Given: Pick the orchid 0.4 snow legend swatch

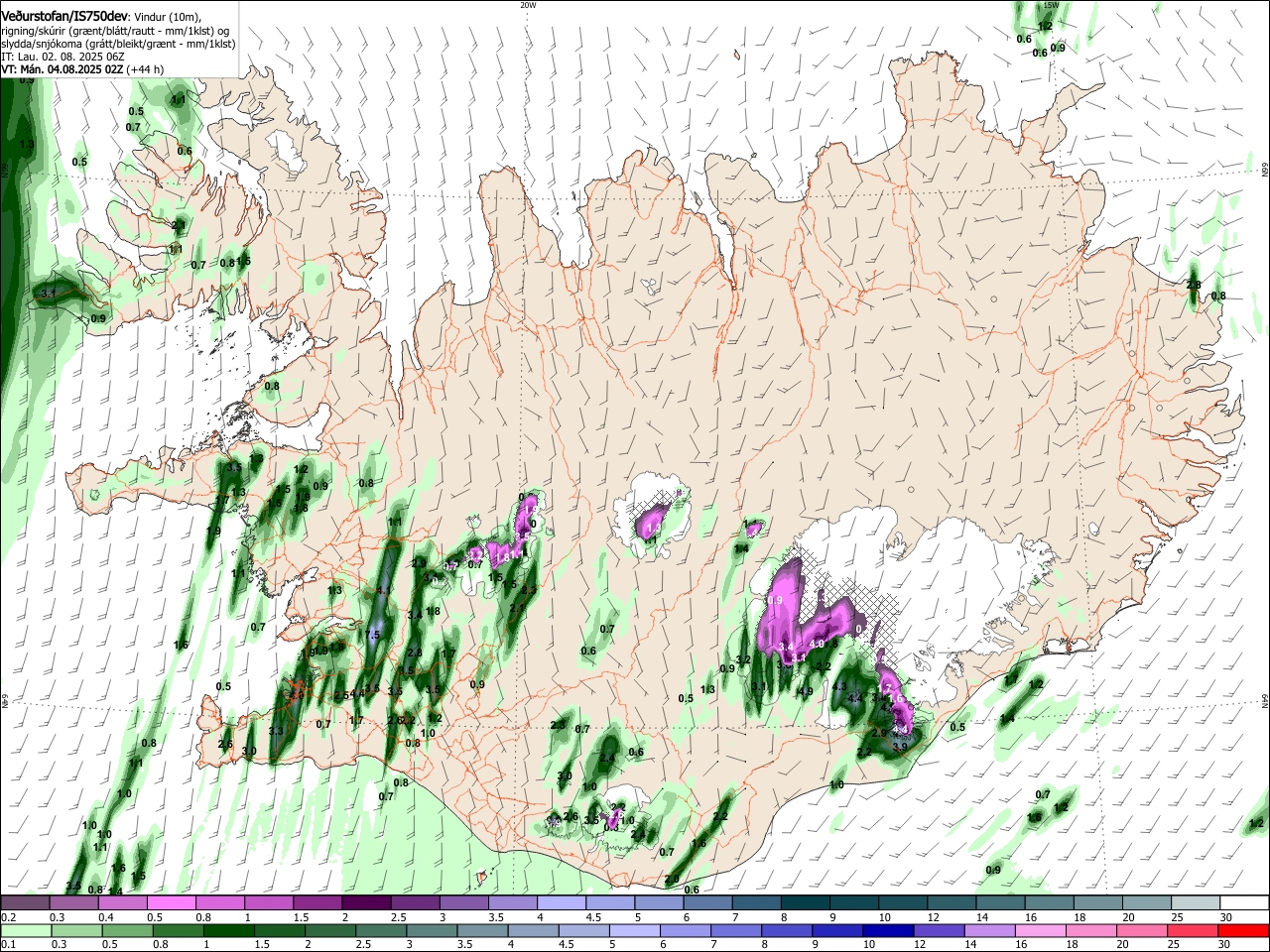Looking at the screenshot, I should [122, 903].
